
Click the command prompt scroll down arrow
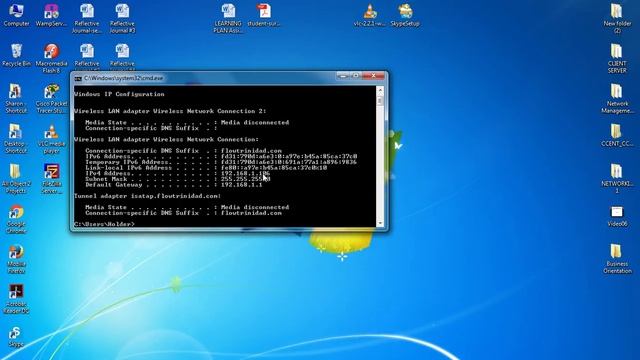tap(380, 223)
